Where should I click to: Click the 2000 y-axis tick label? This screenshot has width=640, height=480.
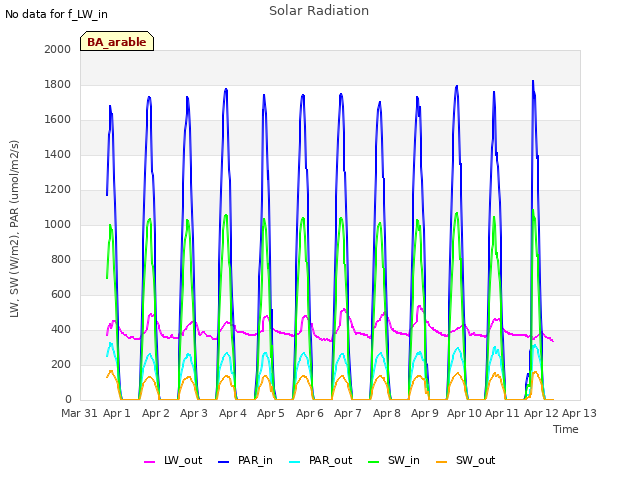point(58,49)
